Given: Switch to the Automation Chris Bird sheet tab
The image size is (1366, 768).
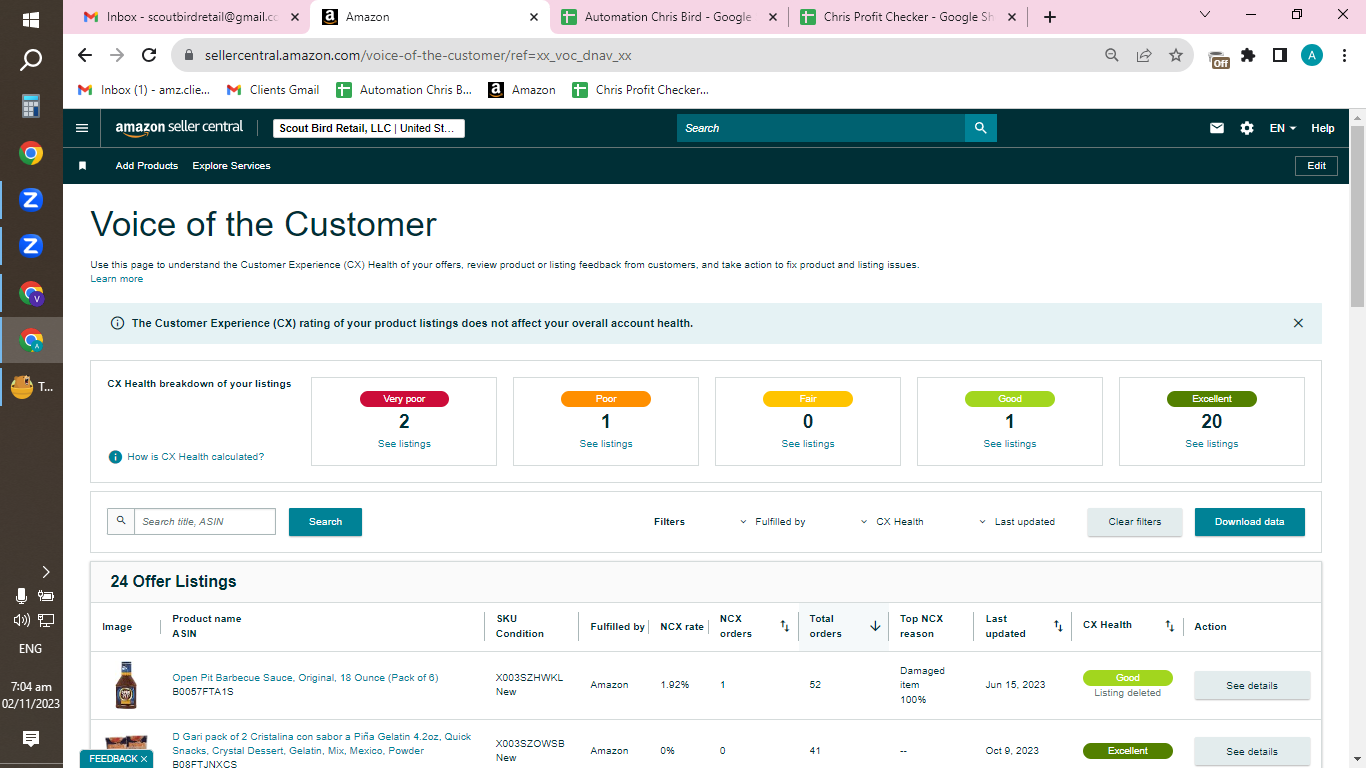Looking at the screenshot, I should tap(667, 17).
